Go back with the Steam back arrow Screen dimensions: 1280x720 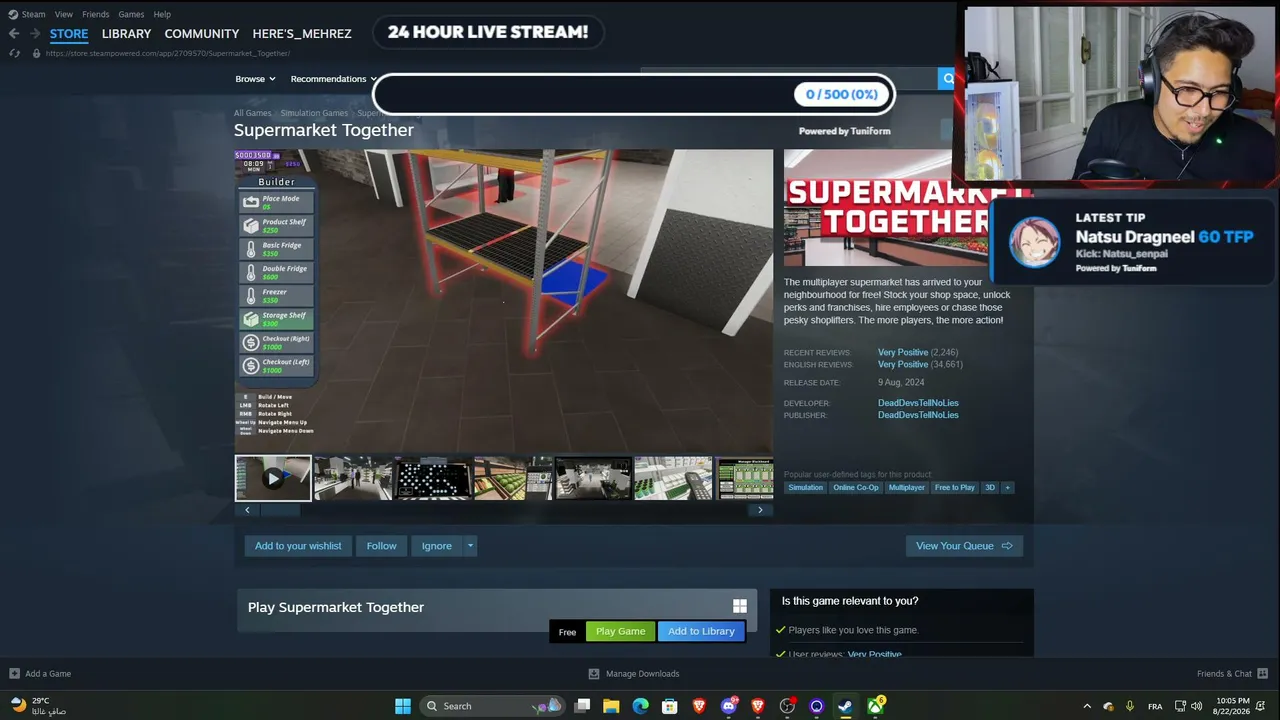pos(14,33)
